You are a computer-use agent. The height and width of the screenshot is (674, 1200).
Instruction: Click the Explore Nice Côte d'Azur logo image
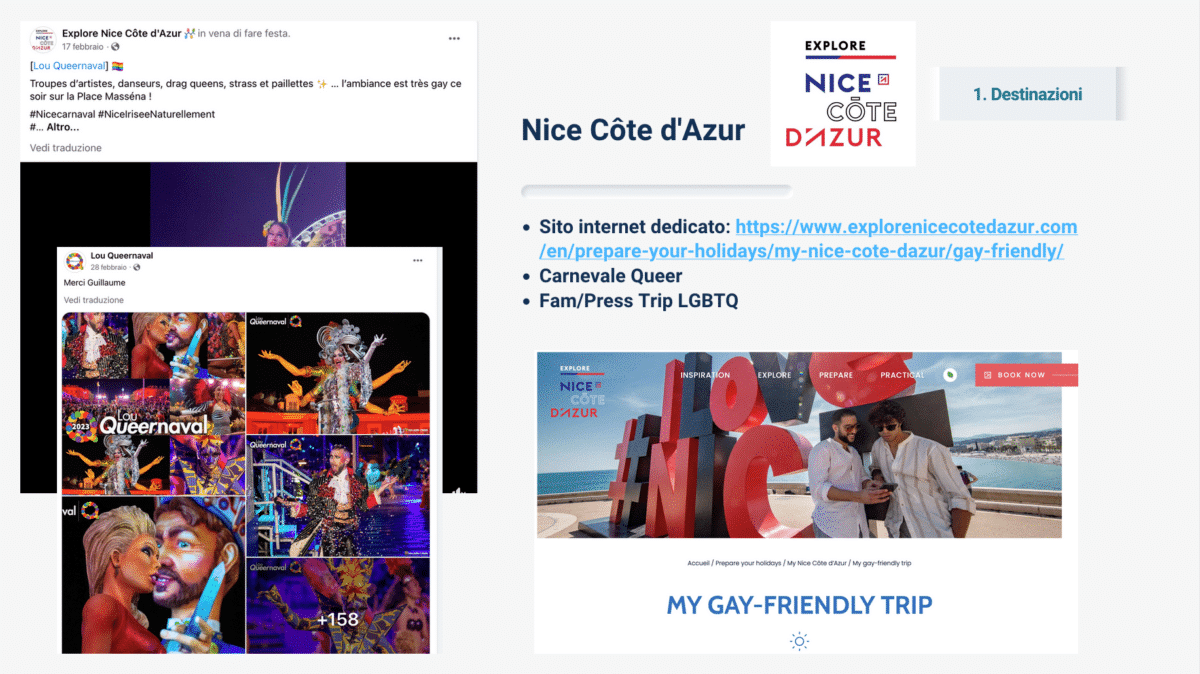click(843, 94)
